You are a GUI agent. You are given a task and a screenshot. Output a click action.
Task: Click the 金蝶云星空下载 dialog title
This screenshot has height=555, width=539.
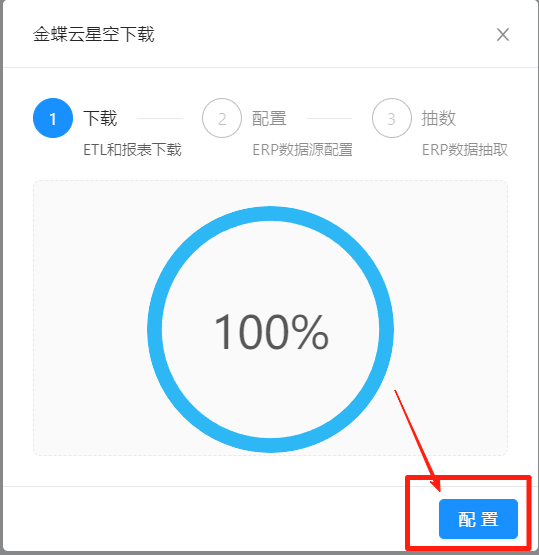94,35
